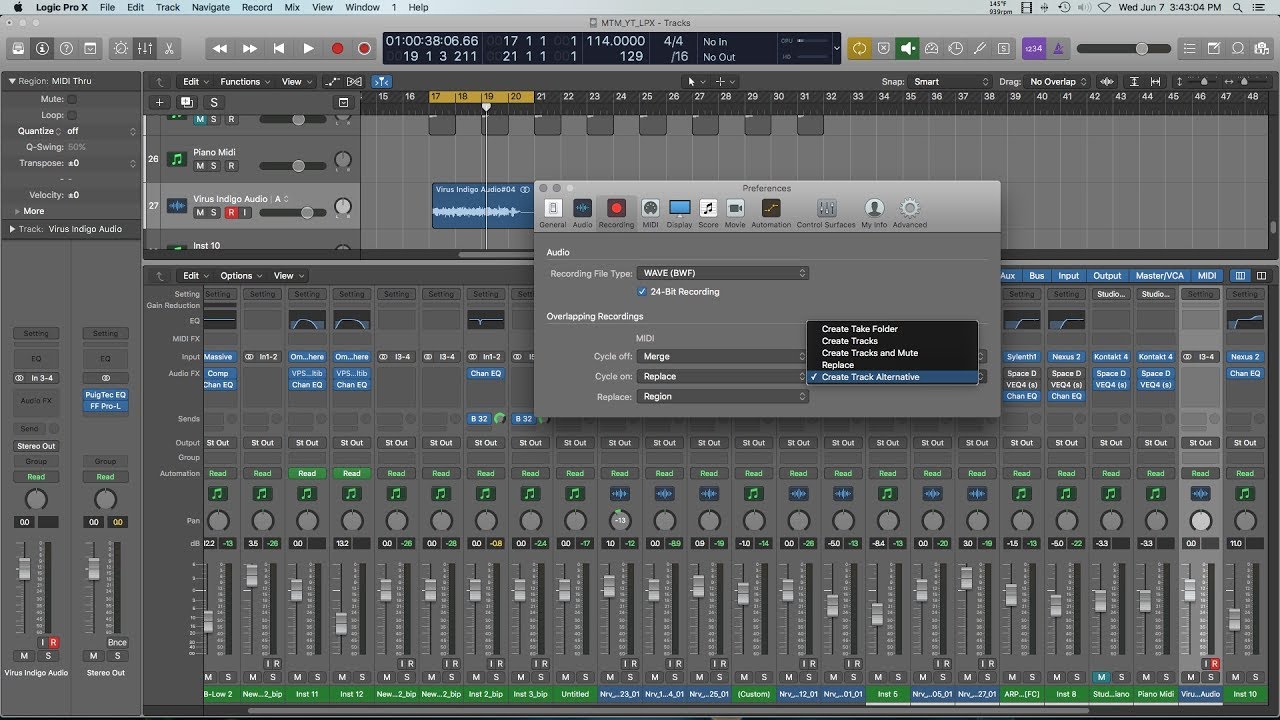Toggle the Mixer faders button
The width and height of the screenshot is (1280, 720).
pyautogui.click(x=145, y=48)
